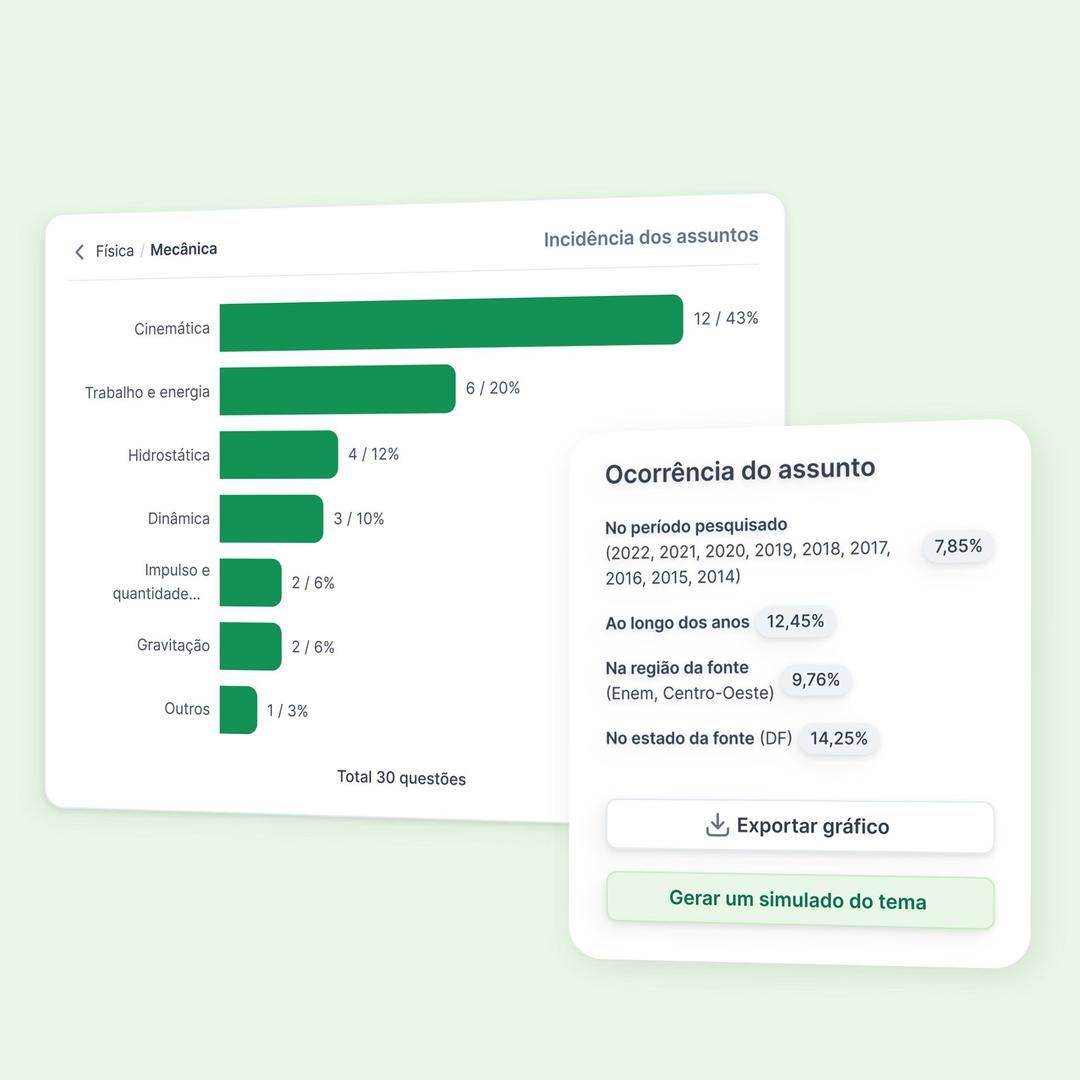Click the Total 30 questões text
The image size is (1080, 1080).
click(401, 778)
